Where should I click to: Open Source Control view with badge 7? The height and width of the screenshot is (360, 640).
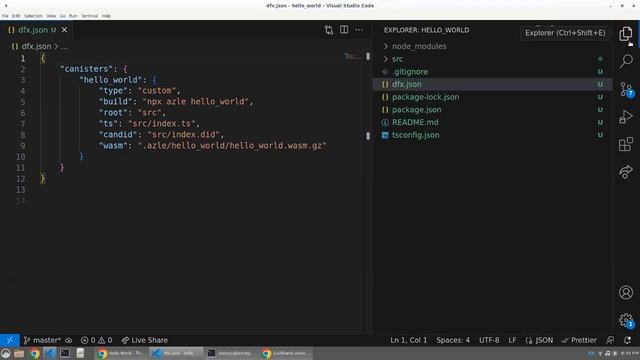point(626,89)
